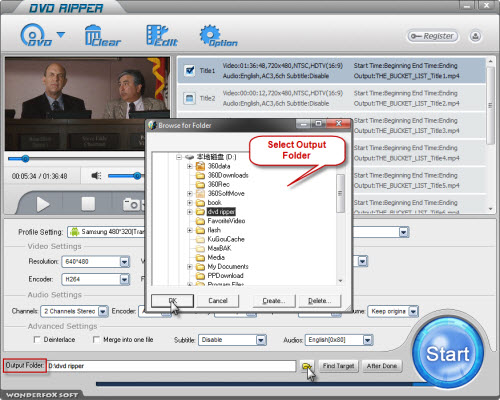This screenshot has height=400, width=500.
Task: Check the Title2 checkbox
Action: 190,98
